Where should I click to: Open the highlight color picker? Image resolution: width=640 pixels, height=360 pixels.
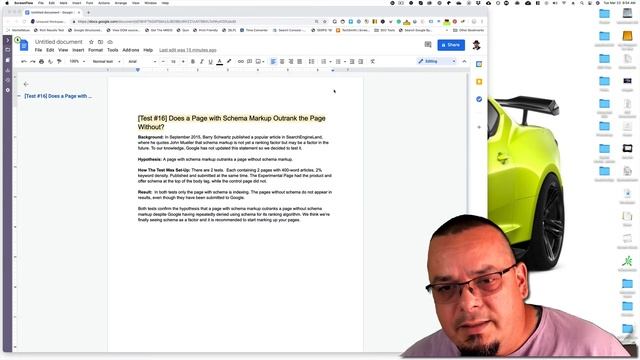point(229,61)
